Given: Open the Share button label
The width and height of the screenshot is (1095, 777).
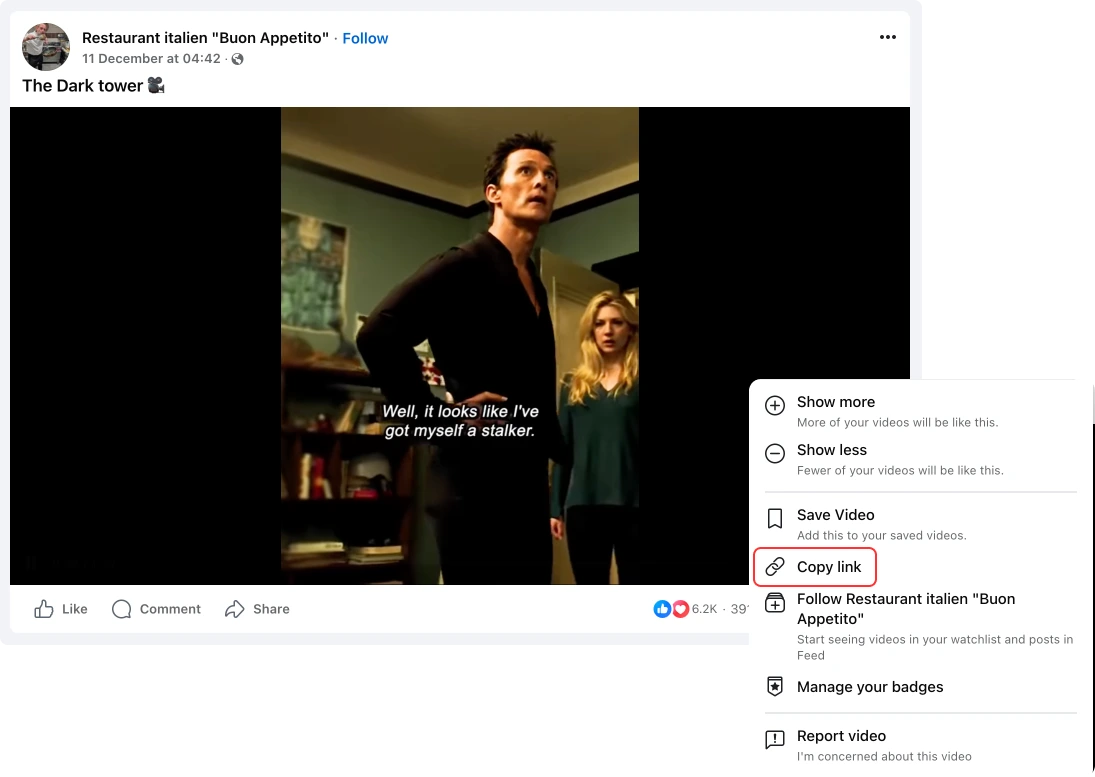Looking at the screenshot, I should pyautogui.click(x=271, y=609).
